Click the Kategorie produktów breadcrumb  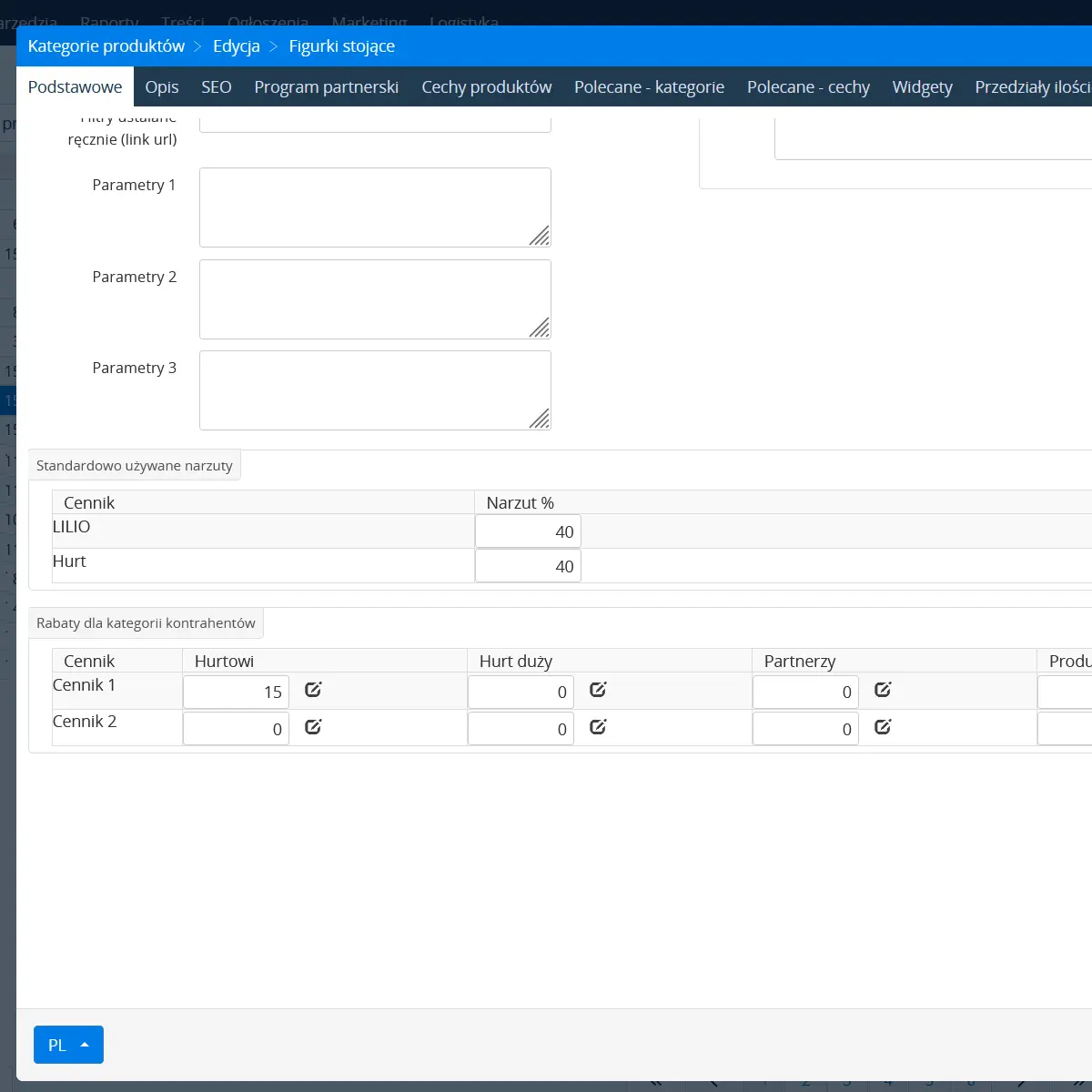pyautogui.click(x=106, y=46)
